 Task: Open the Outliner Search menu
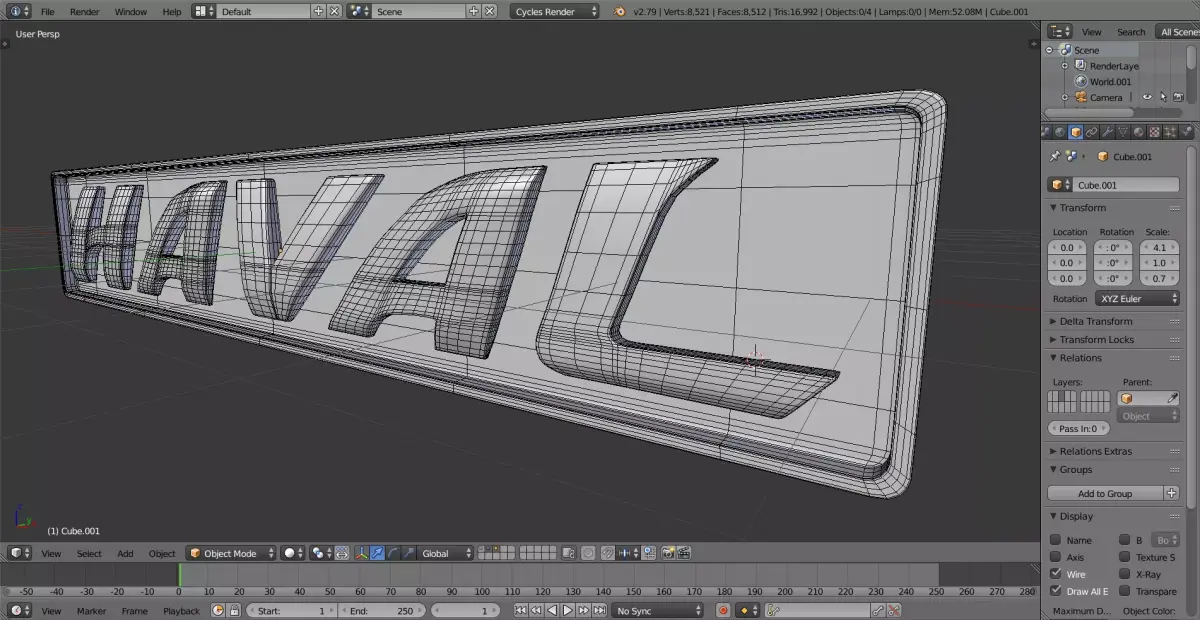click(x=1131, y=32)
